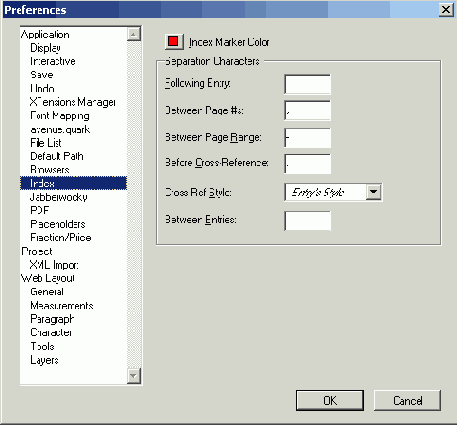Open Measurements under Web Layout
This screenshot has width=457, height=425.
coord(62,305)
